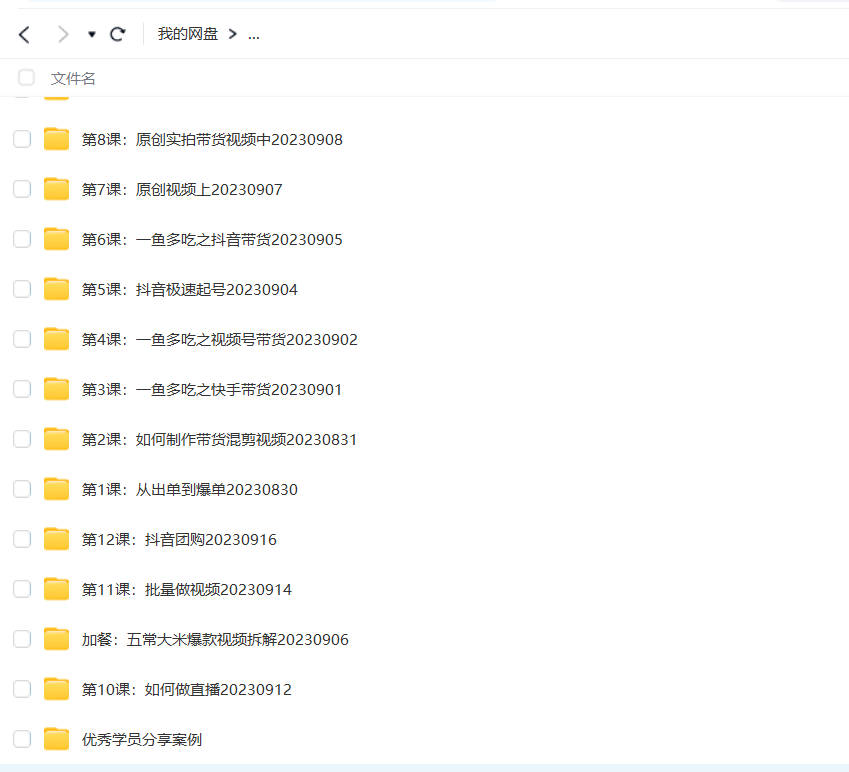Click the folder icon of 第2课

(x=56, y=439)
